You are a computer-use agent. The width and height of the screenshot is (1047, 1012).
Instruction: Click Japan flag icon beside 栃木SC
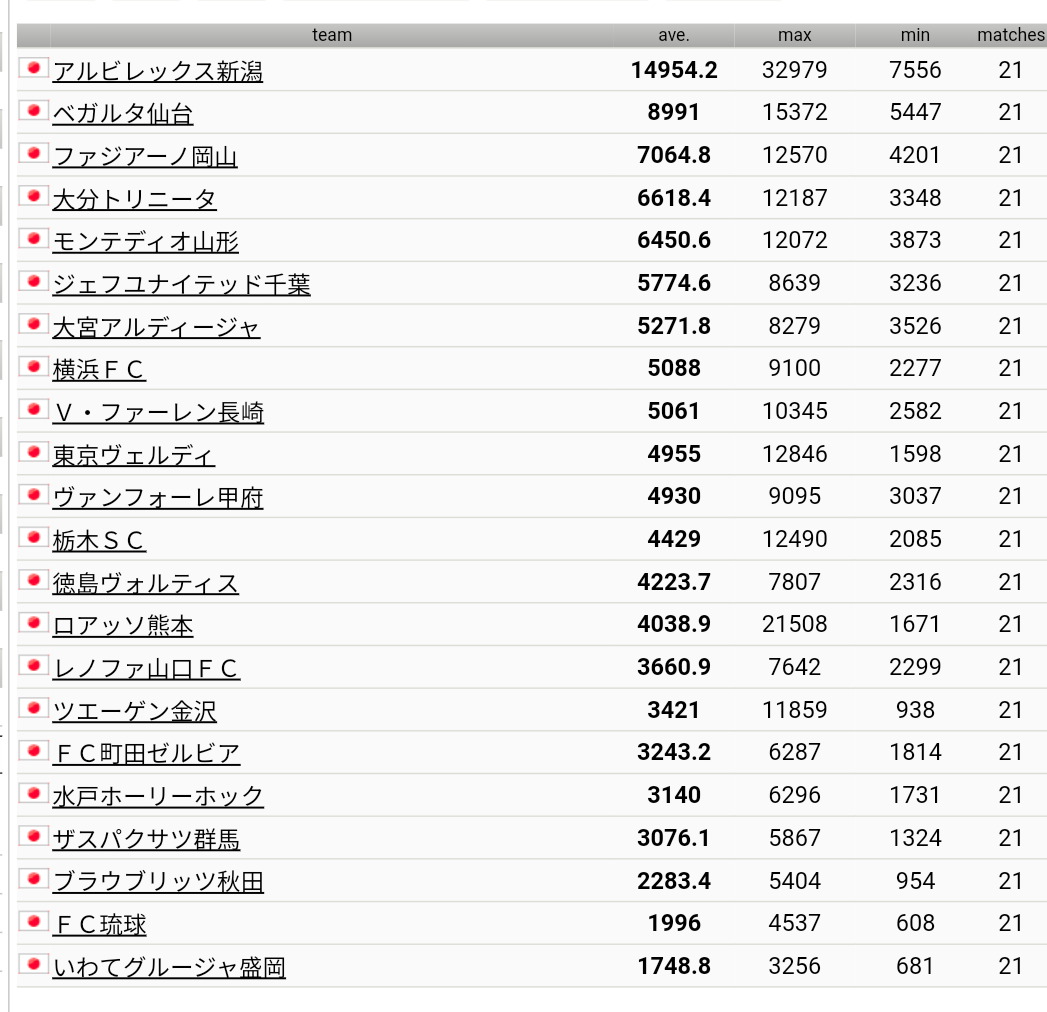coord(33,537)
